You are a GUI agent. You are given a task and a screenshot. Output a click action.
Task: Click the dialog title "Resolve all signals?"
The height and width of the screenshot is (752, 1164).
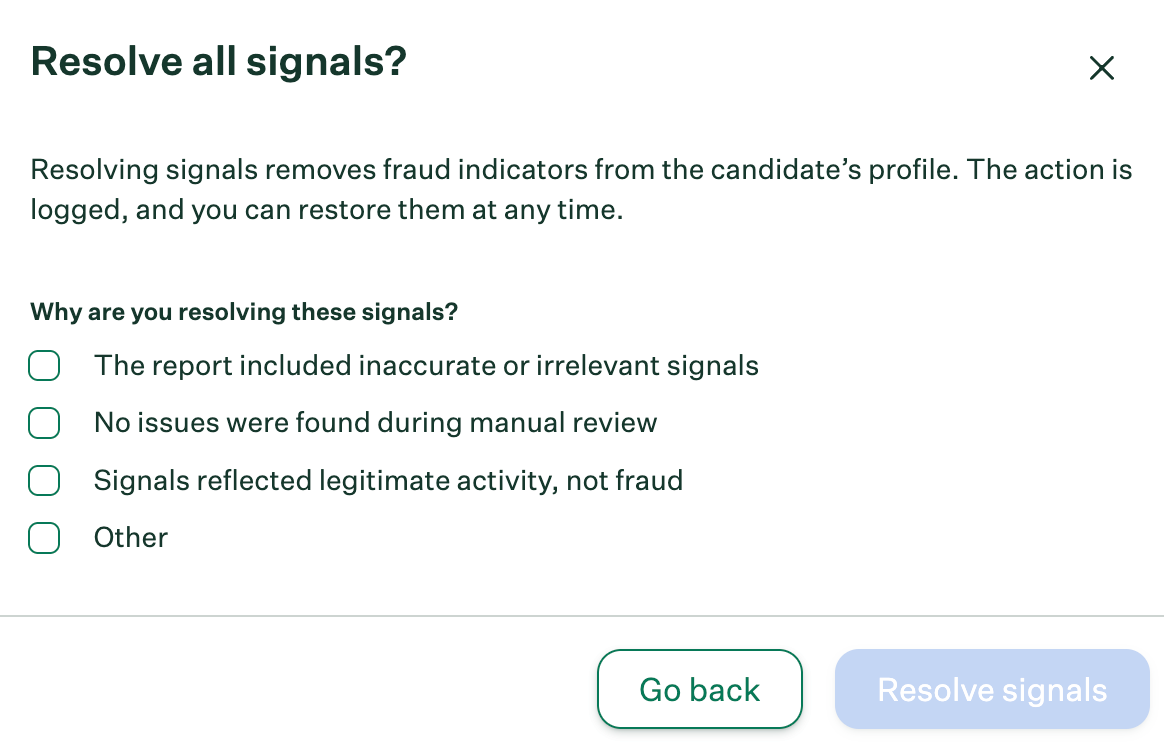(220, 62)
